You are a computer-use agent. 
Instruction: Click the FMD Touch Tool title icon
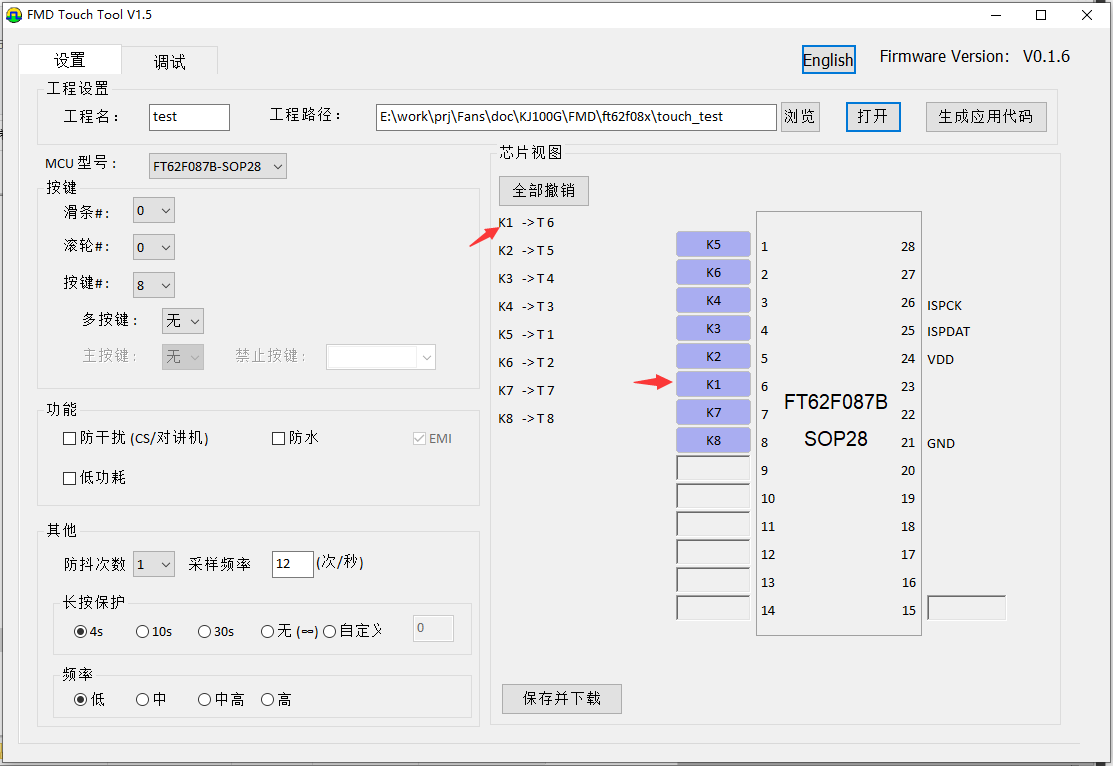pos(13,15)
